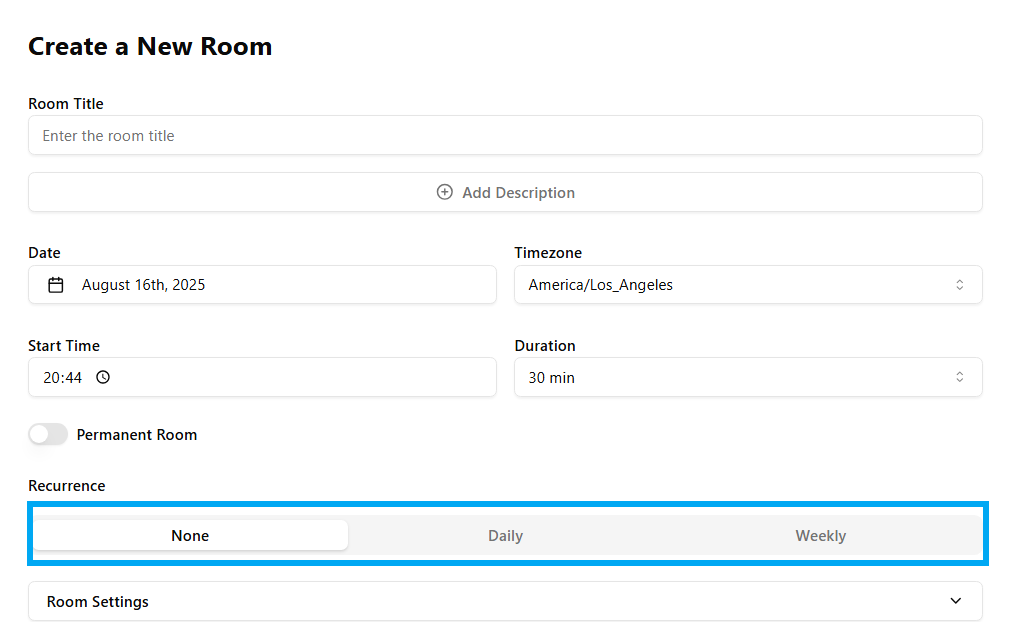Select the hour value 20 in Start Time
1015x622 pixels.
click(51, 378)
